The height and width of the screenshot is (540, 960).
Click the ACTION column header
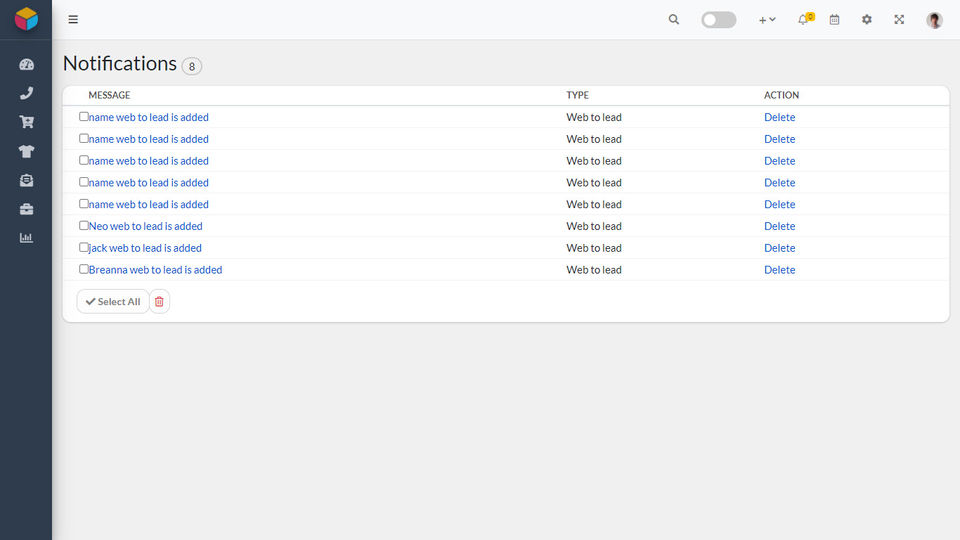tap(781, 95)
